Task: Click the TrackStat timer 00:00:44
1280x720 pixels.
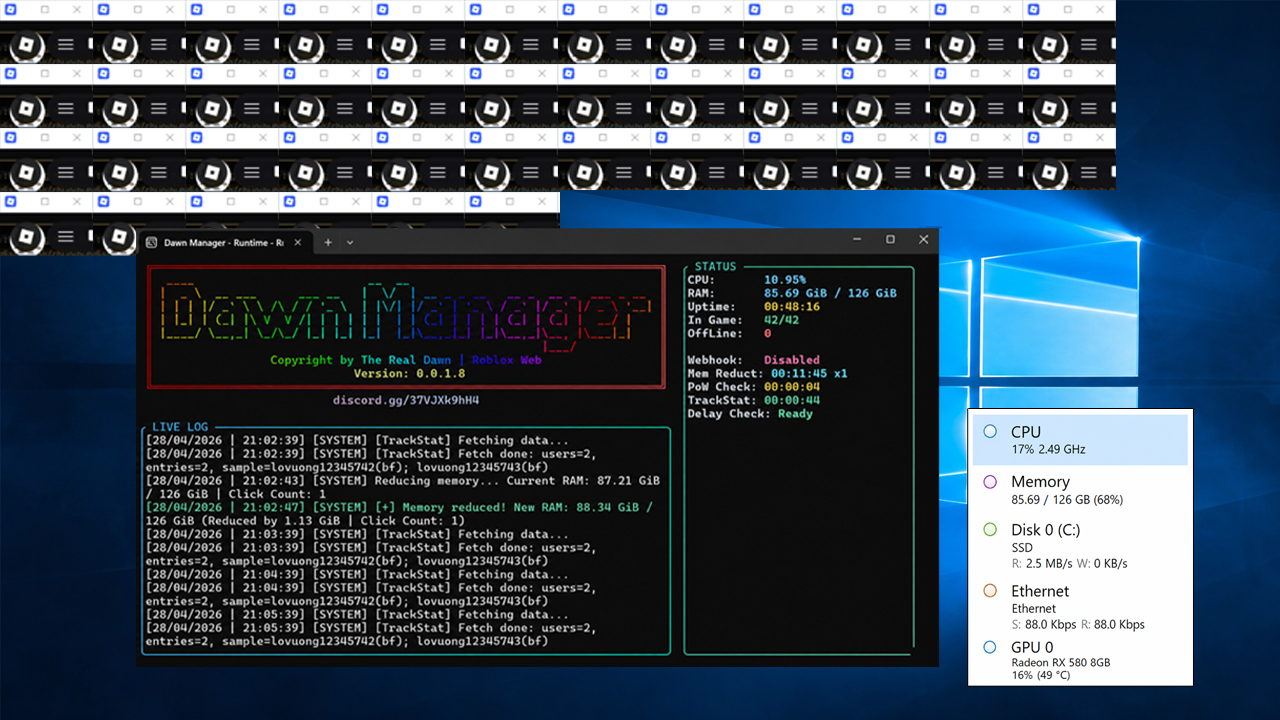Action: point(792,400)
